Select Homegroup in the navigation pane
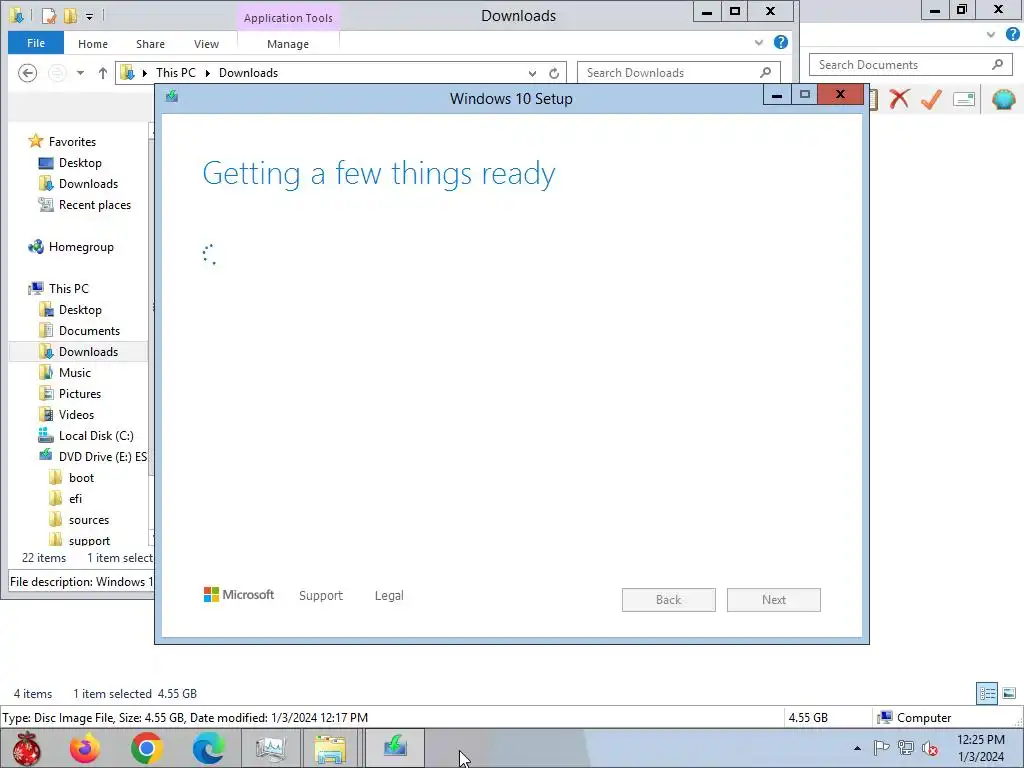The width and height of the screenshot is (1024, 768). pos(81,247)
